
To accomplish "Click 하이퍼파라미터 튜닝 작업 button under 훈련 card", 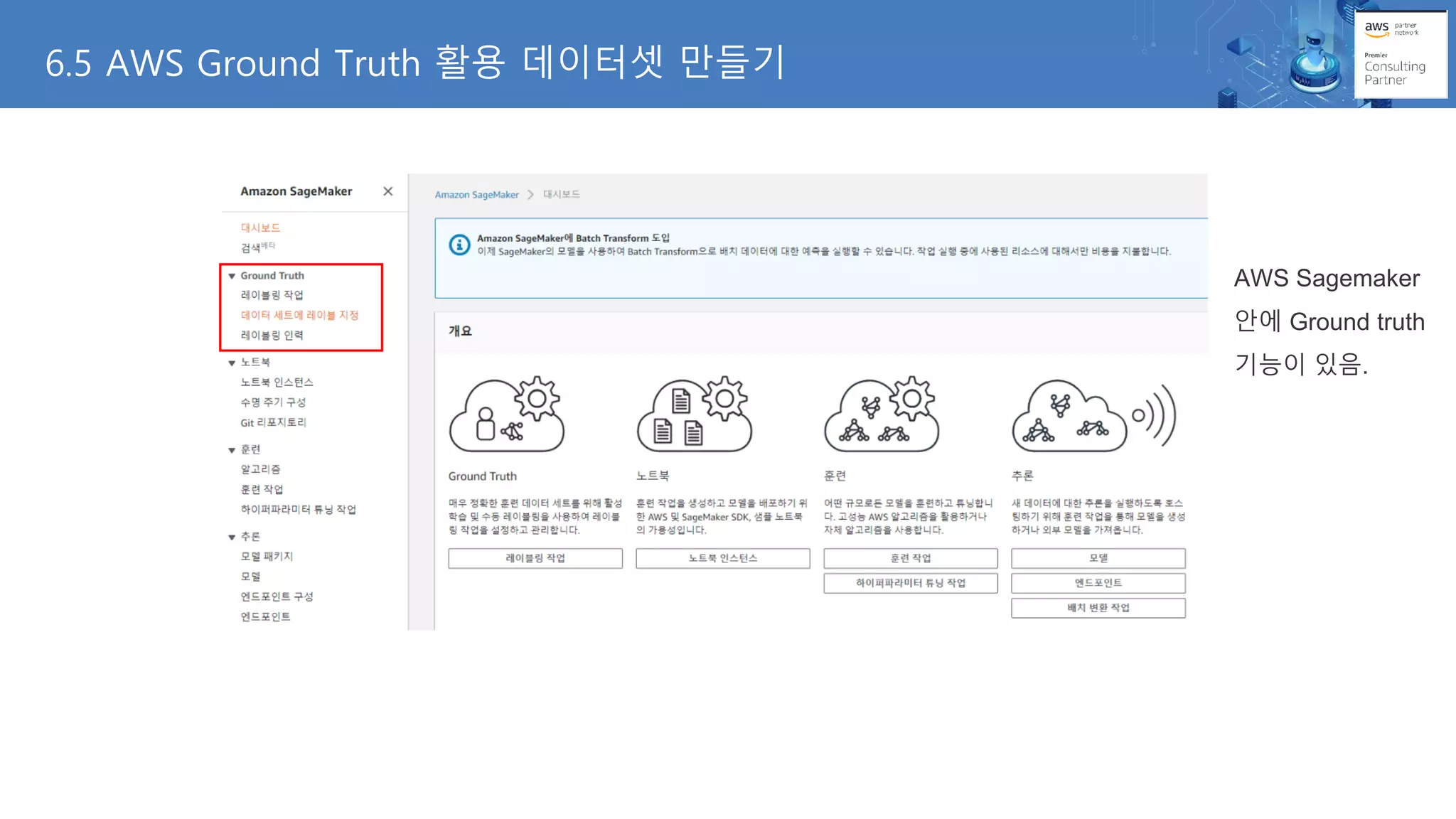I will pyautogui.click(x=911, y=583).
